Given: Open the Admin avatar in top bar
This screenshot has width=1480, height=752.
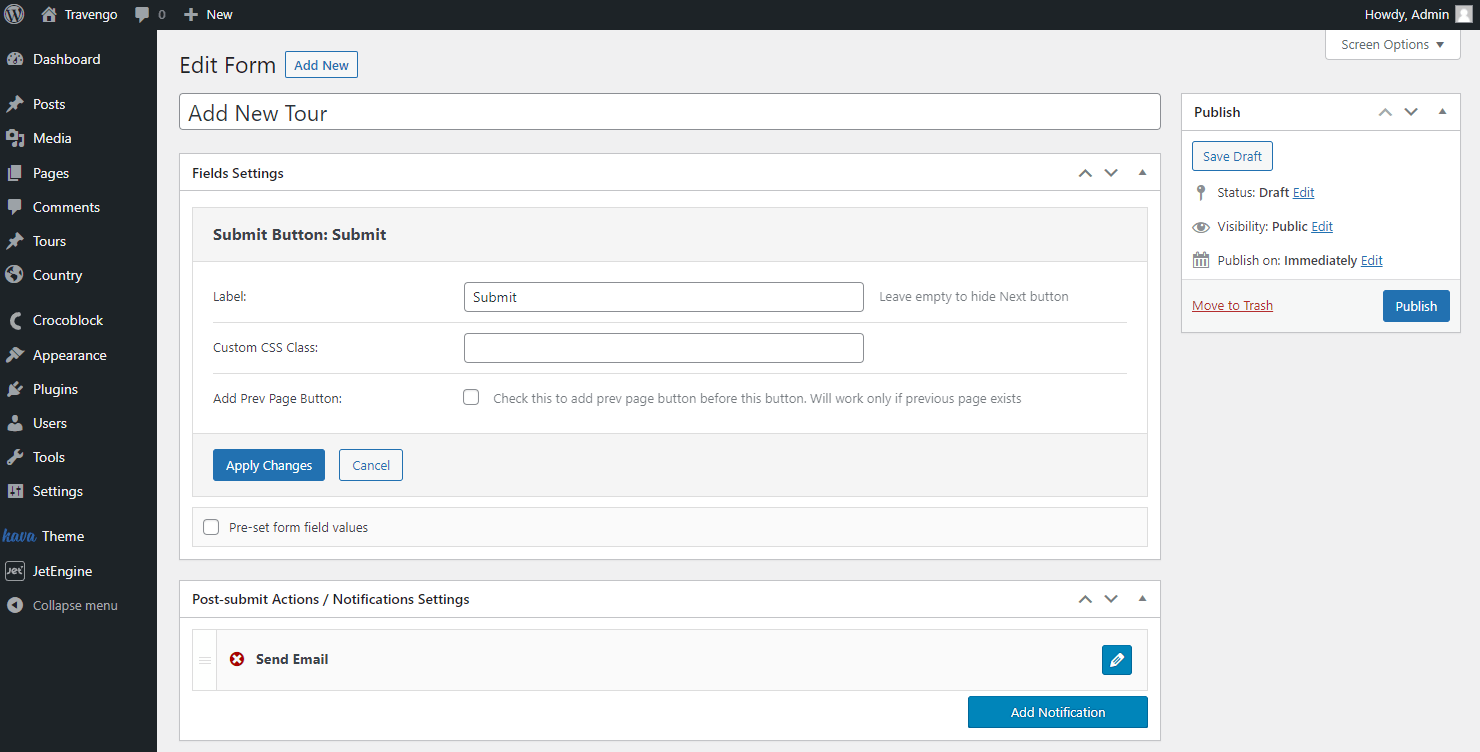Looking at the screenshot, I should tap(1463, 14).
